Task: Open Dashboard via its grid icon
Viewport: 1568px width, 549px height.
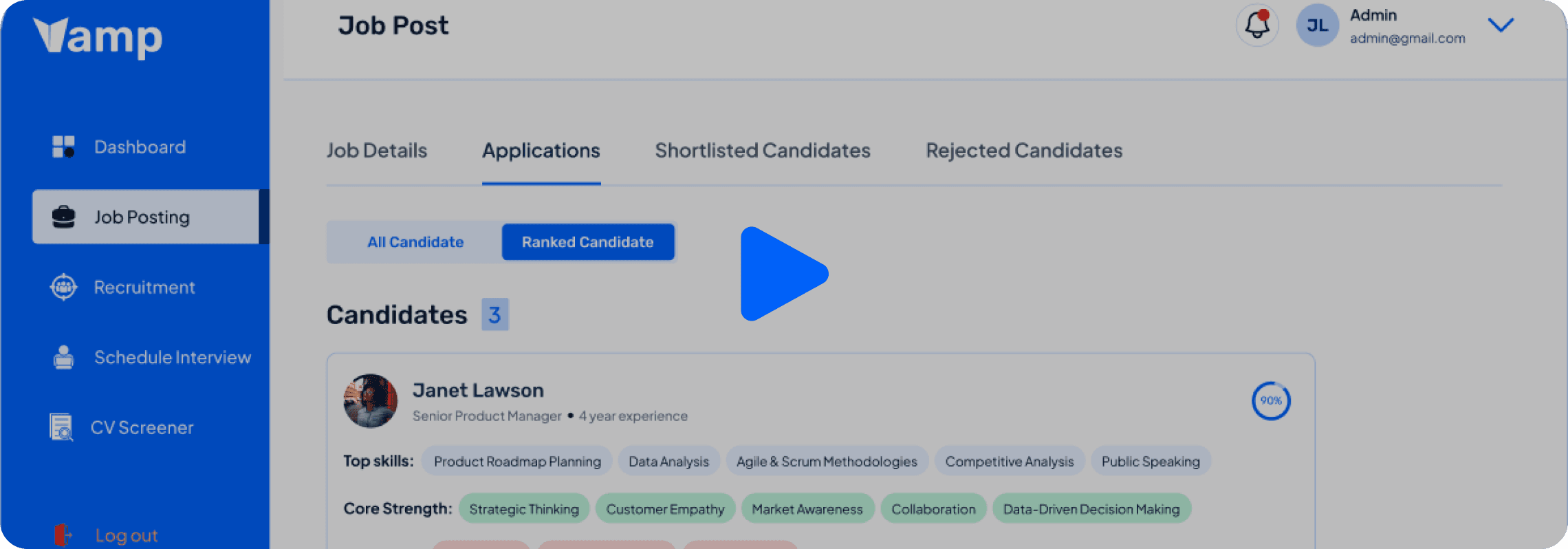Action: coord(63,147)
